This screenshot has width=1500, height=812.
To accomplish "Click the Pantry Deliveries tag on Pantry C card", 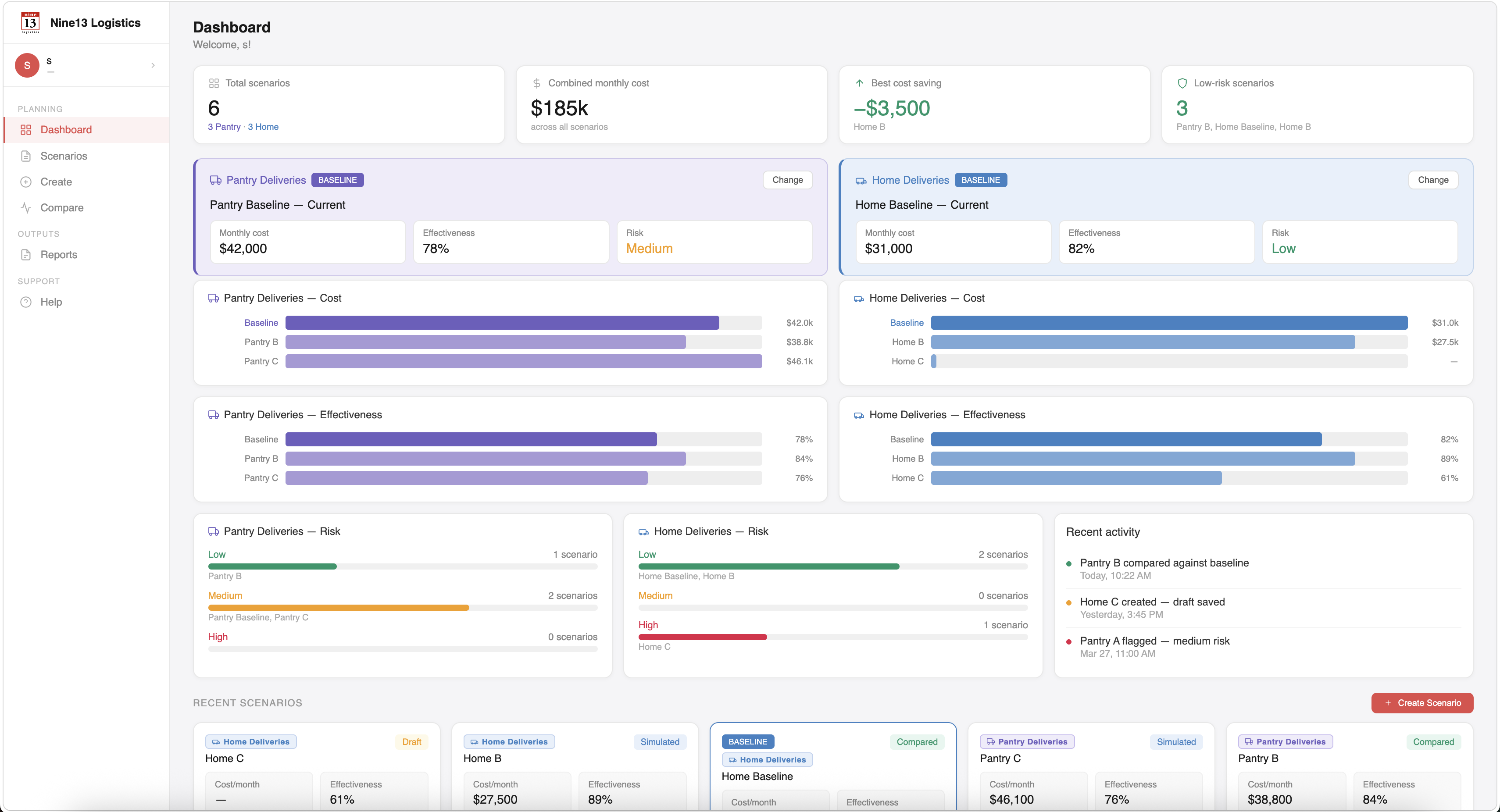I will pyautogui.click(x=1027, y=741).
